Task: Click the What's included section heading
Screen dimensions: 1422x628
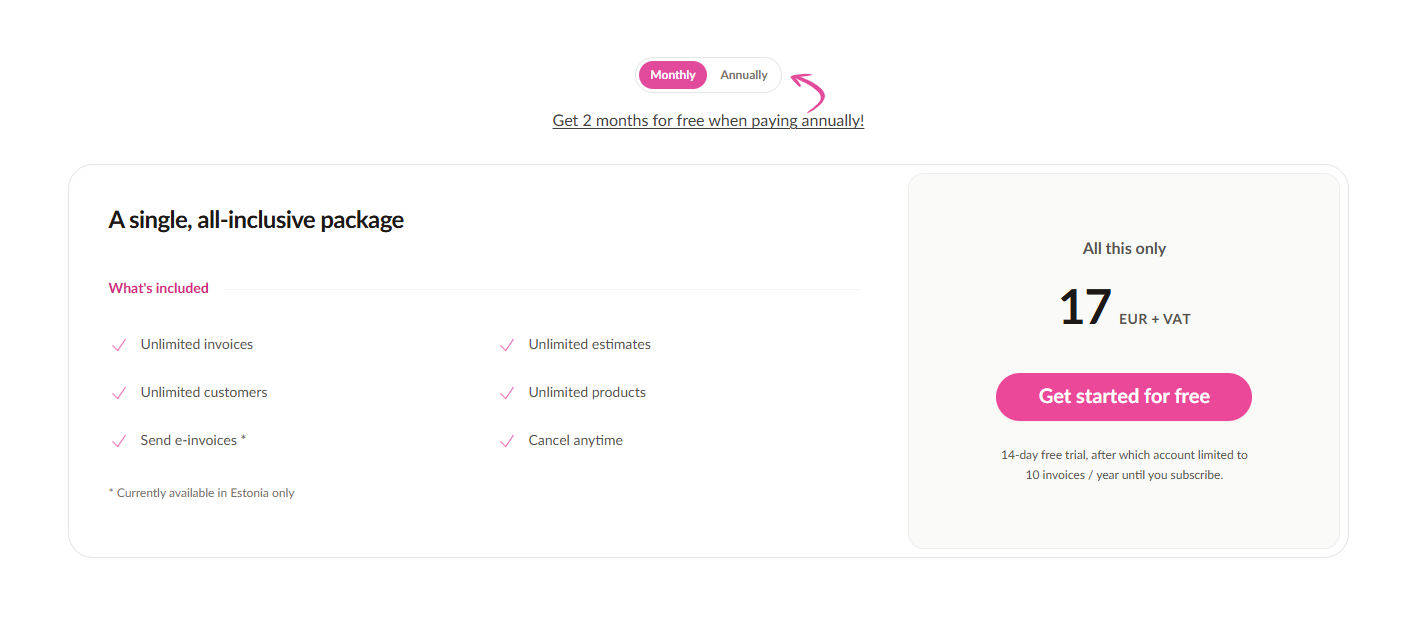Action: click(158, 288)
